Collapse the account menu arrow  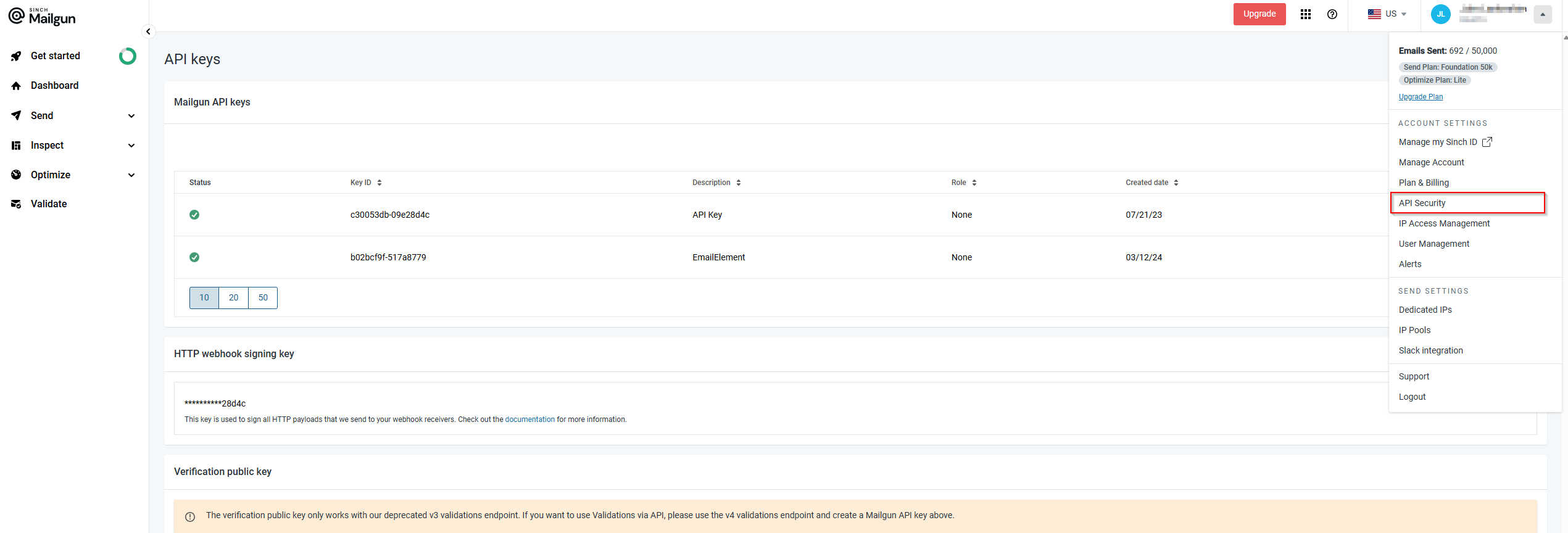pos(1542,14)
